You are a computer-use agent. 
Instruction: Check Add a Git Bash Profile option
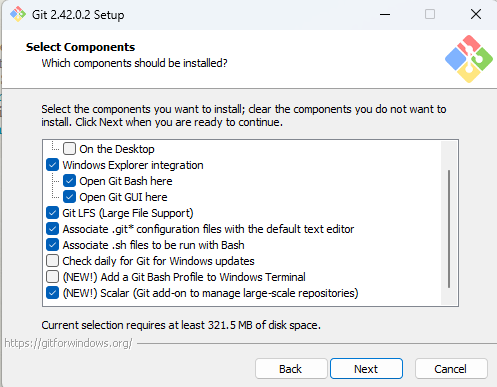52,277
